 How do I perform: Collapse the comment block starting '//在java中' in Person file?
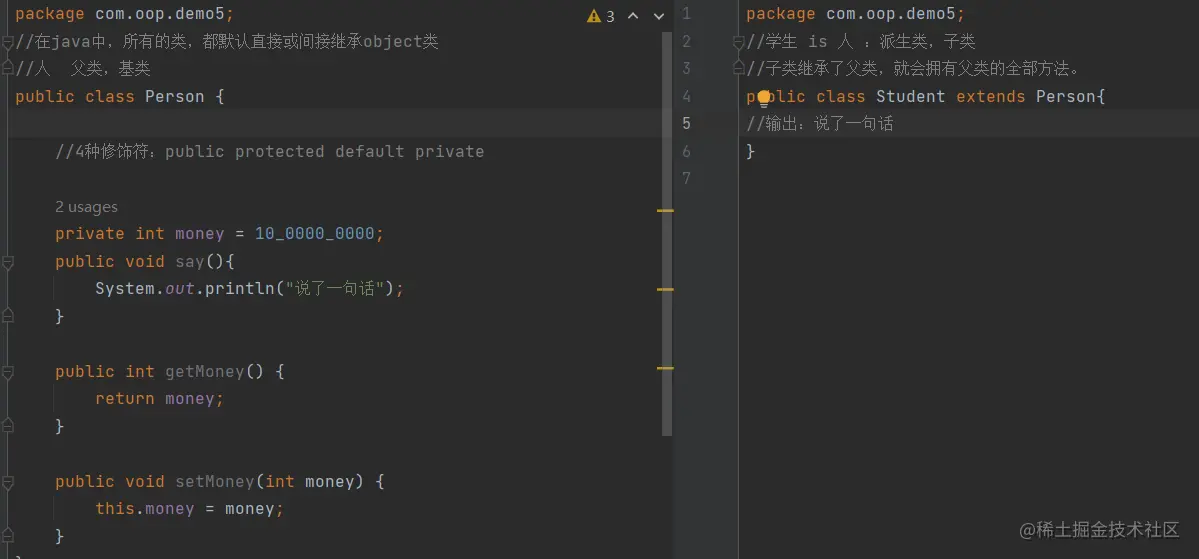(8, 41)
